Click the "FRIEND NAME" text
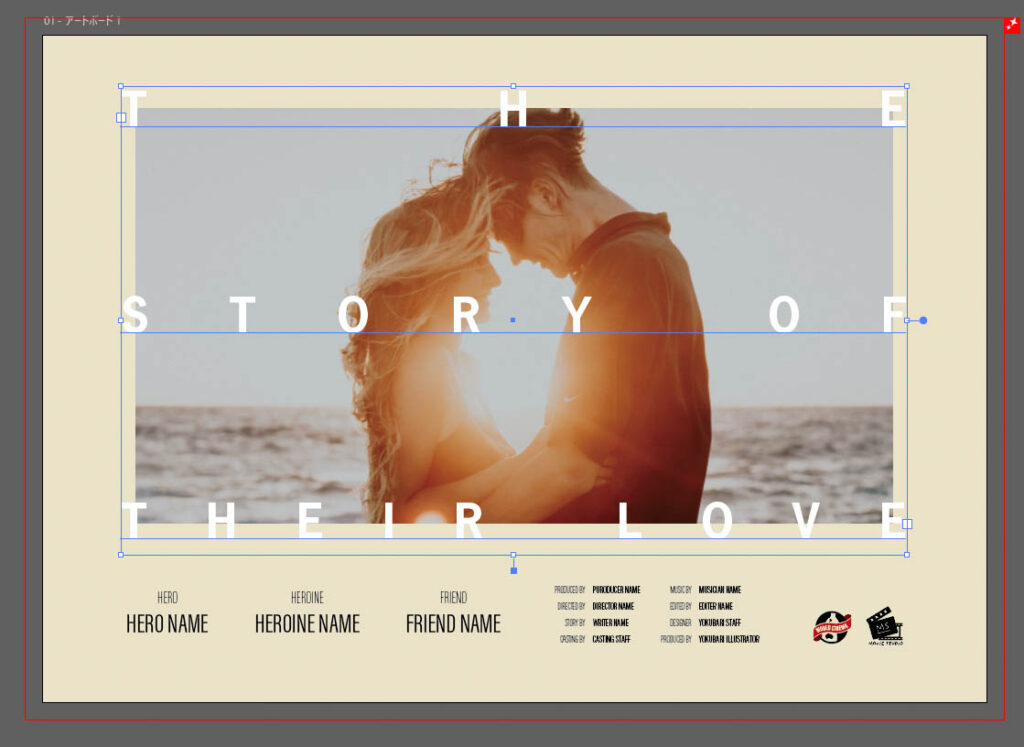The image size is (1024, 747). (453, 624)
